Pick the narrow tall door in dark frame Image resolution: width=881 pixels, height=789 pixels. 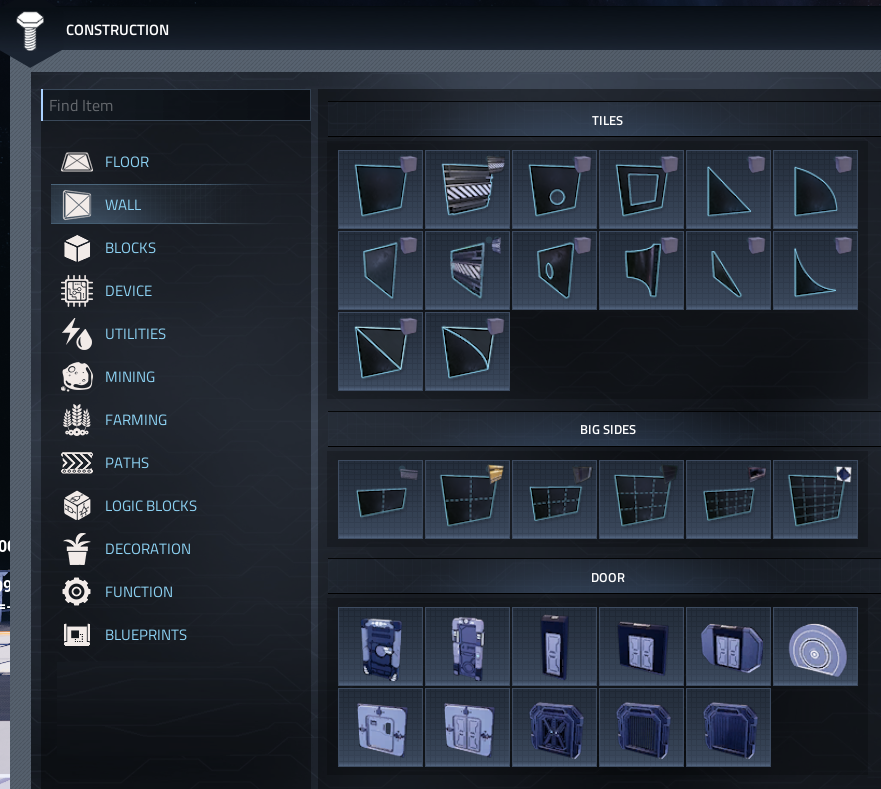tap(555, 646)
